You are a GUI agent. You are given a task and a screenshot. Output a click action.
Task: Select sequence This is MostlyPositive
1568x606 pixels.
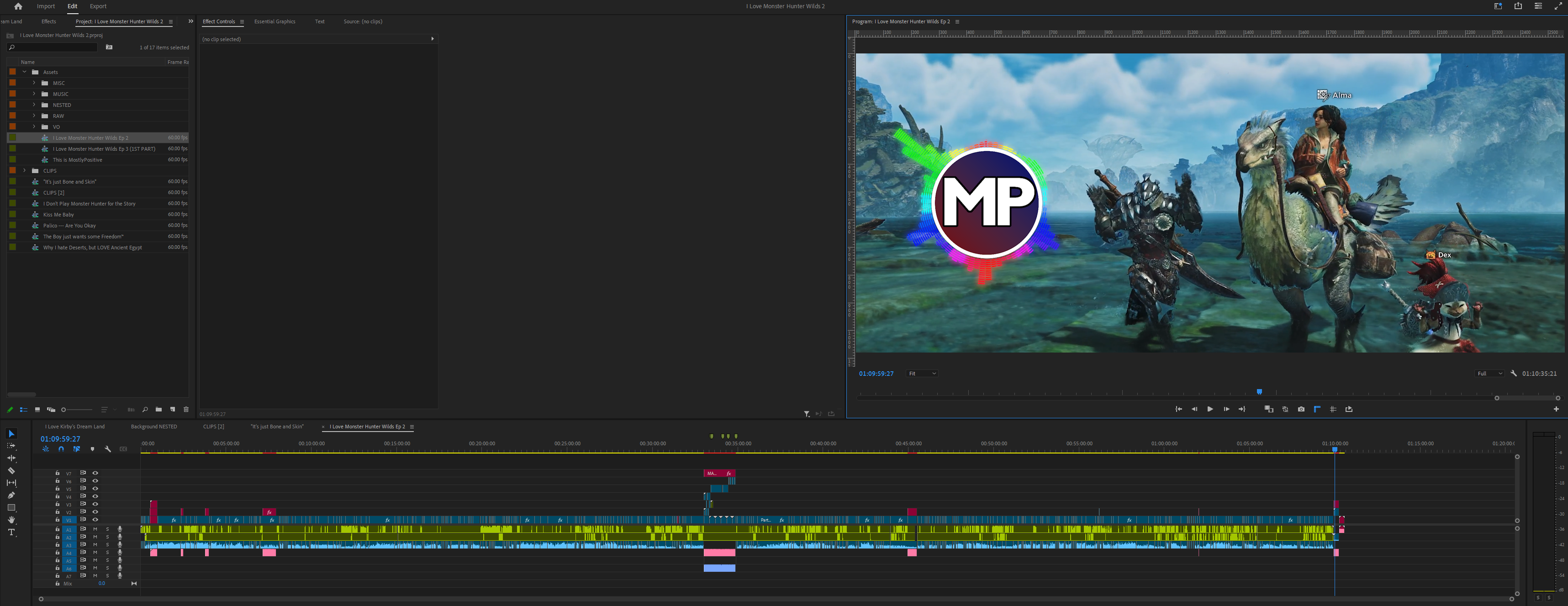[77, 160]
